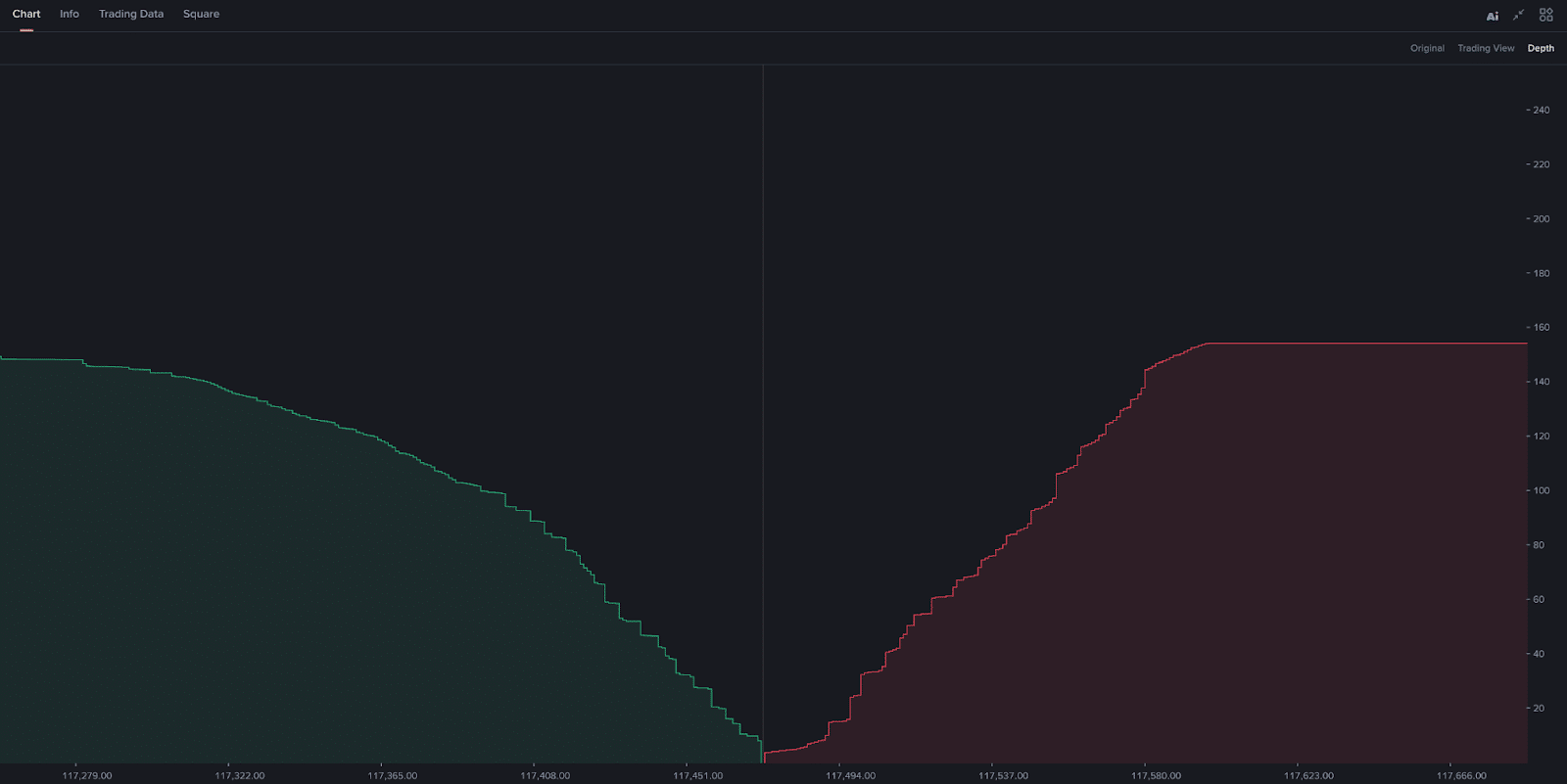Click the 20 volume axis label

point(1539,708)
